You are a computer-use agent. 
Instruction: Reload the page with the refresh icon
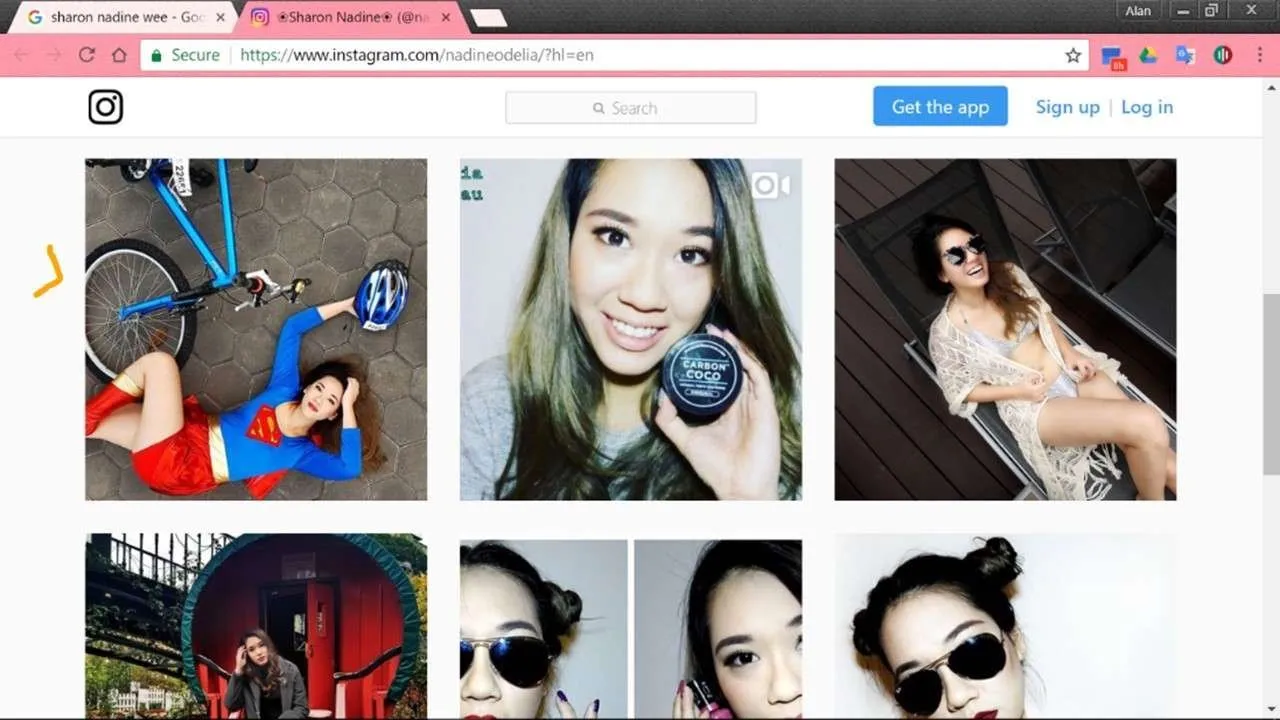click(x=87, y=55)
